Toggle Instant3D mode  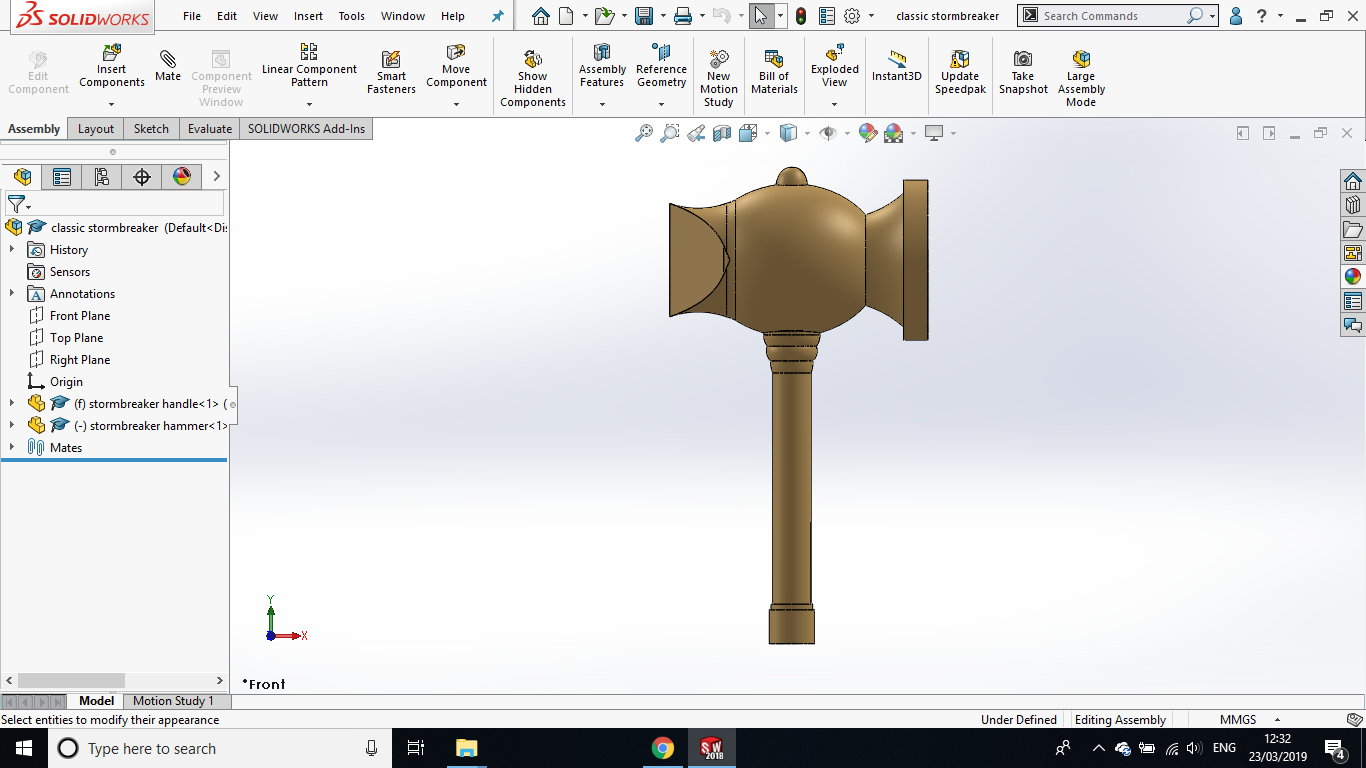click(x=897, y=66)
